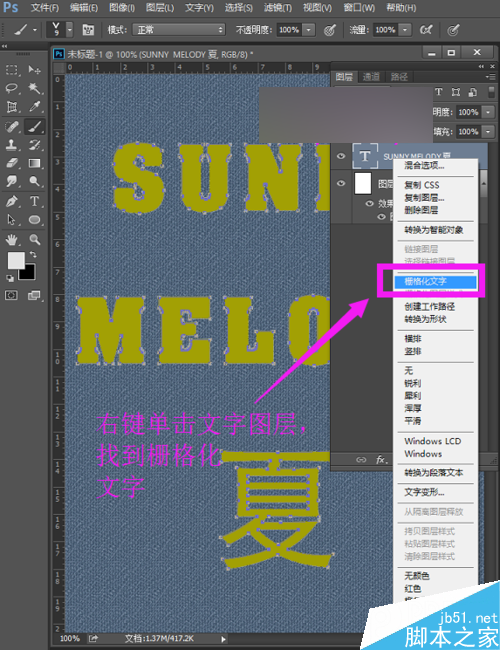Collapse the toolbox double-arrow
This screenshot has width=500, height=650.
tap(5, 46)
